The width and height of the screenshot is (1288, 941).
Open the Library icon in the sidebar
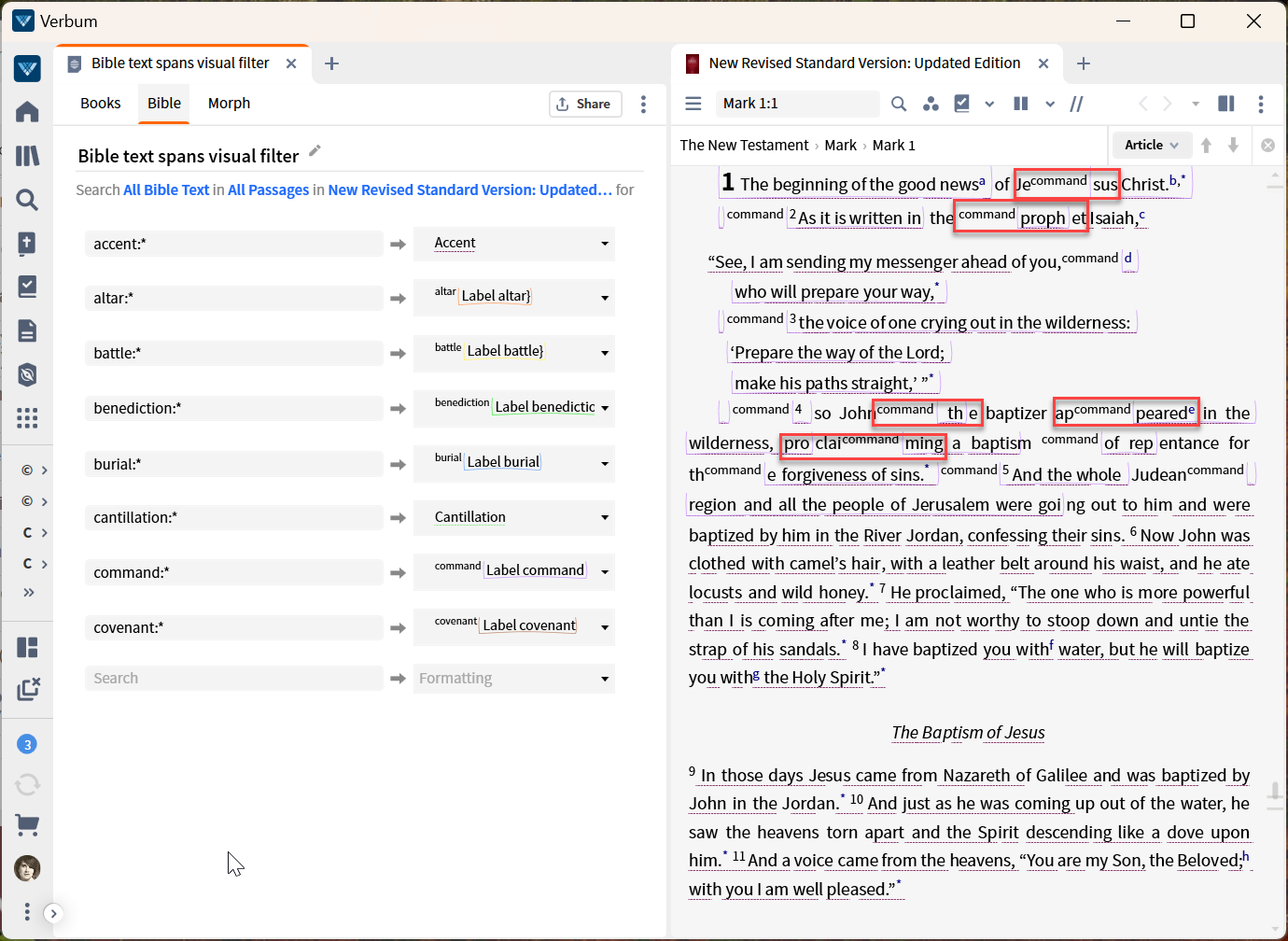[x=27, y=155]
